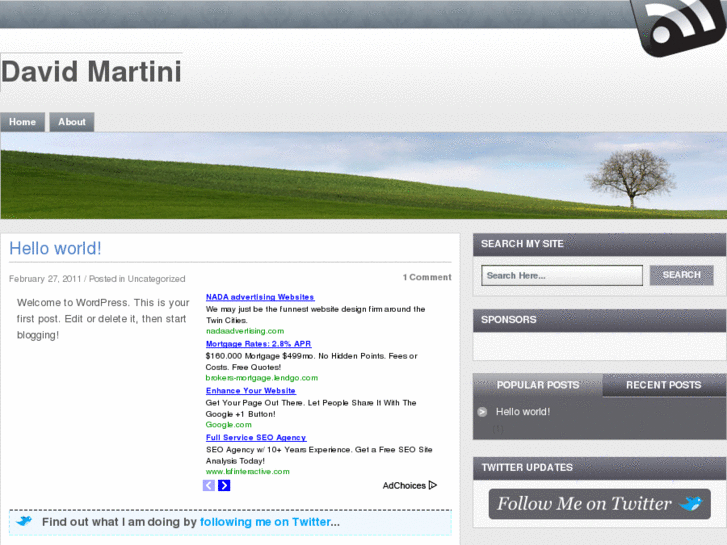Open the About menu item
Screen dimensions: 727x545
pyautogui.click(x=72, y=122)
